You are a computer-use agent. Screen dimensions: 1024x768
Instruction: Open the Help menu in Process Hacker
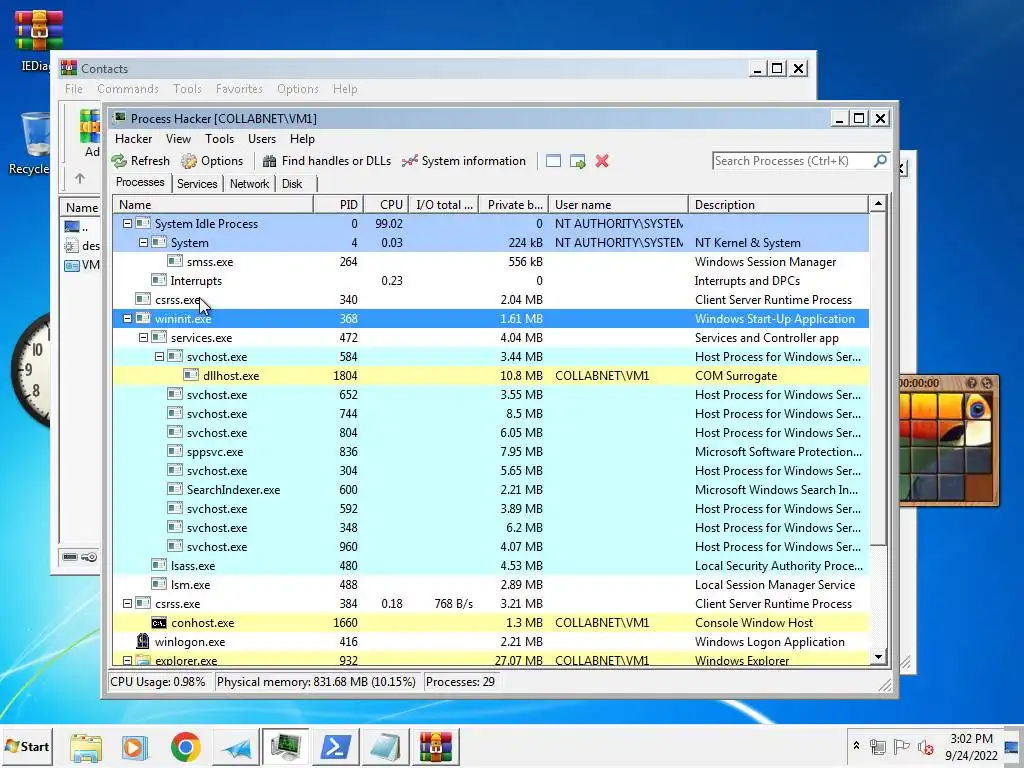(x=302, y=138)
